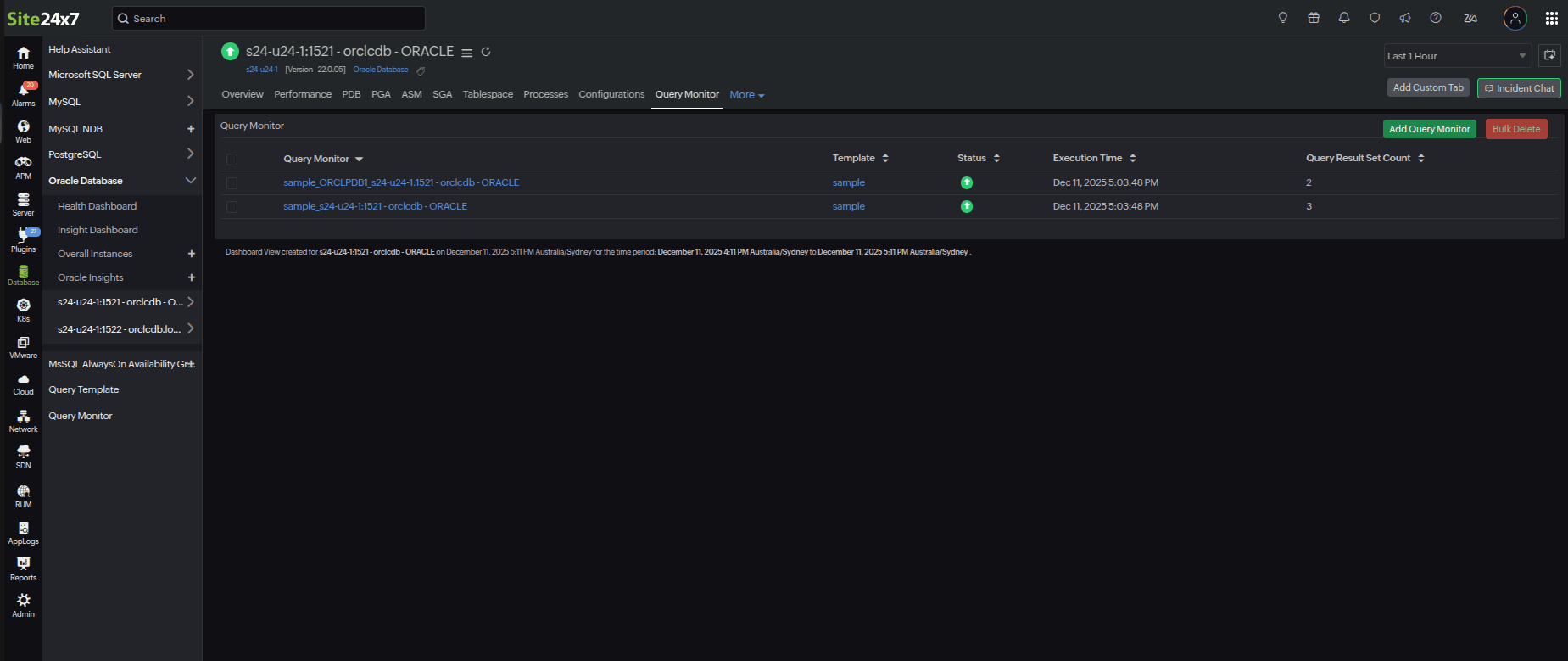Viewport: 1568px width, 661px height.
Task: Expand the PostgreSQL sidebar menu
Action: coord(190,154)
